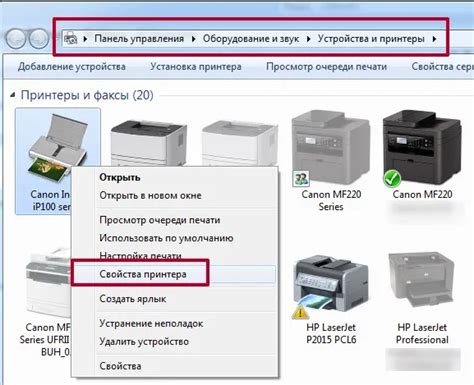The height and width of the screenshot is (385, 474).
Task: Choose Удалить устройство menu item
Action: click(x=144, y=342)
